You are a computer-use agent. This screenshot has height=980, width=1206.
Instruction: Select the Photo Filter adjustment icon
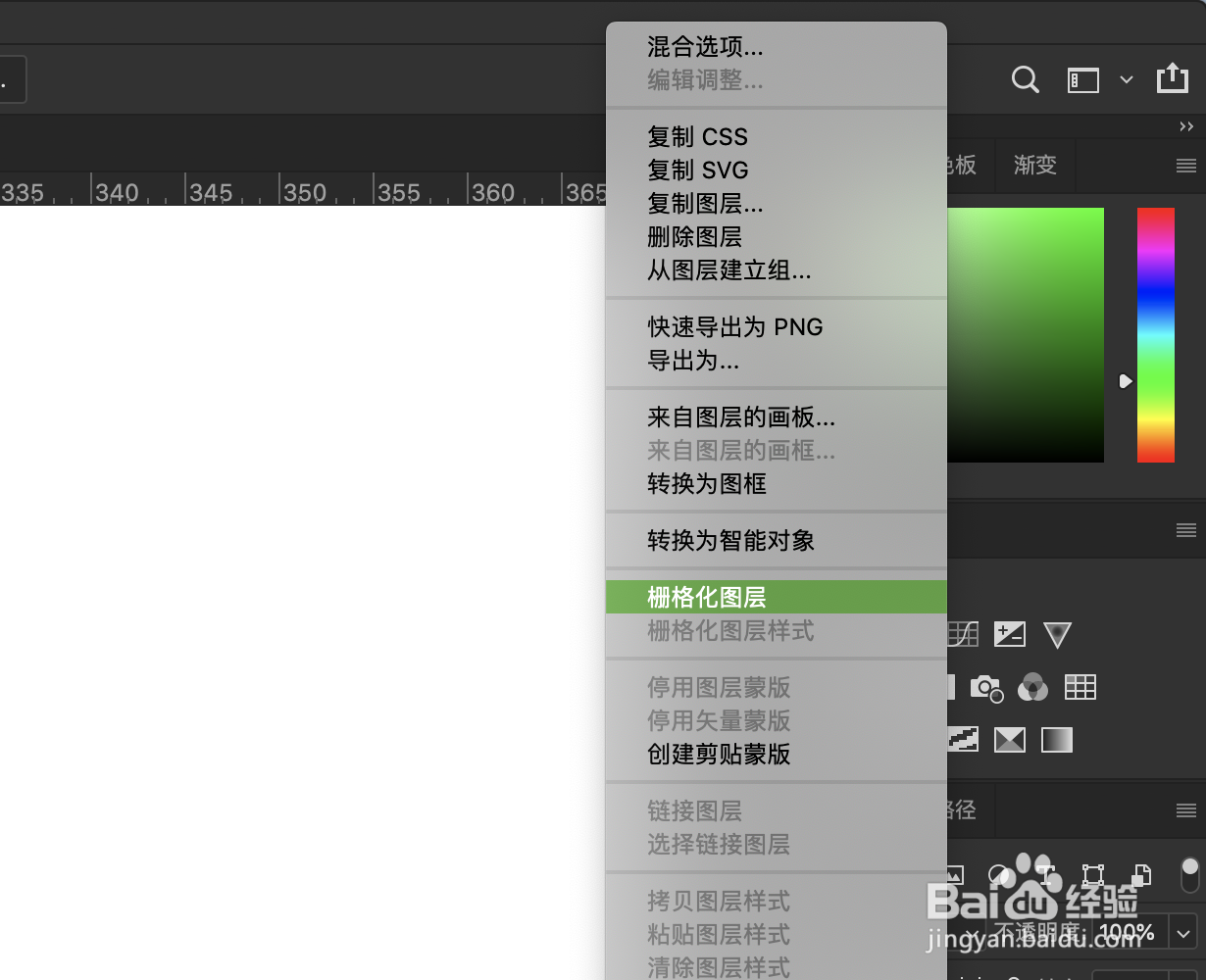click(x=987, y=687)
